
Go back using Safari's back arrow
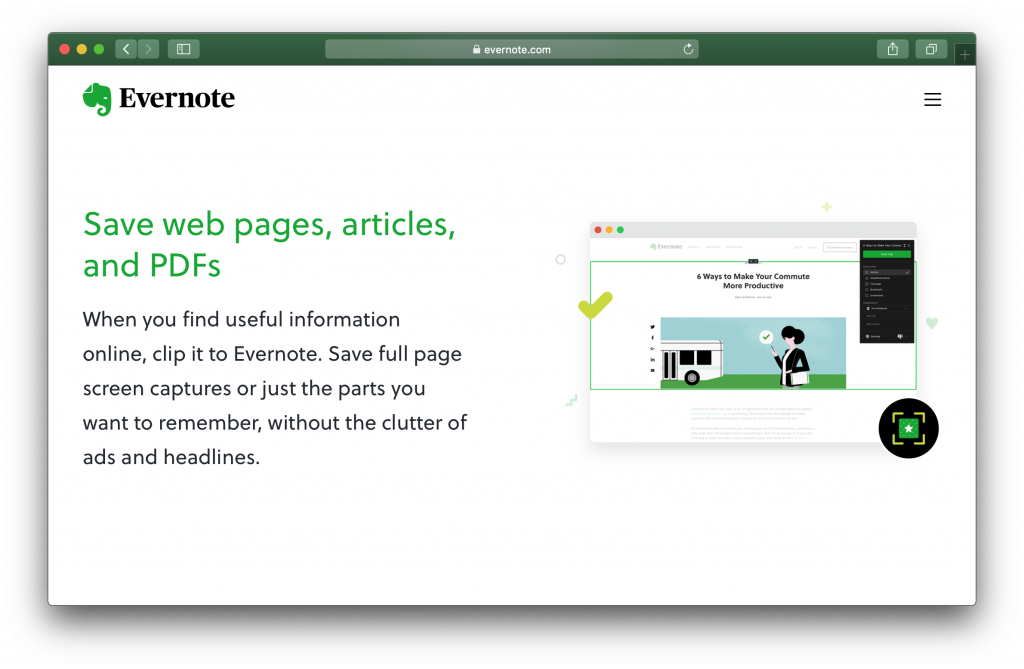click(126, 49)
